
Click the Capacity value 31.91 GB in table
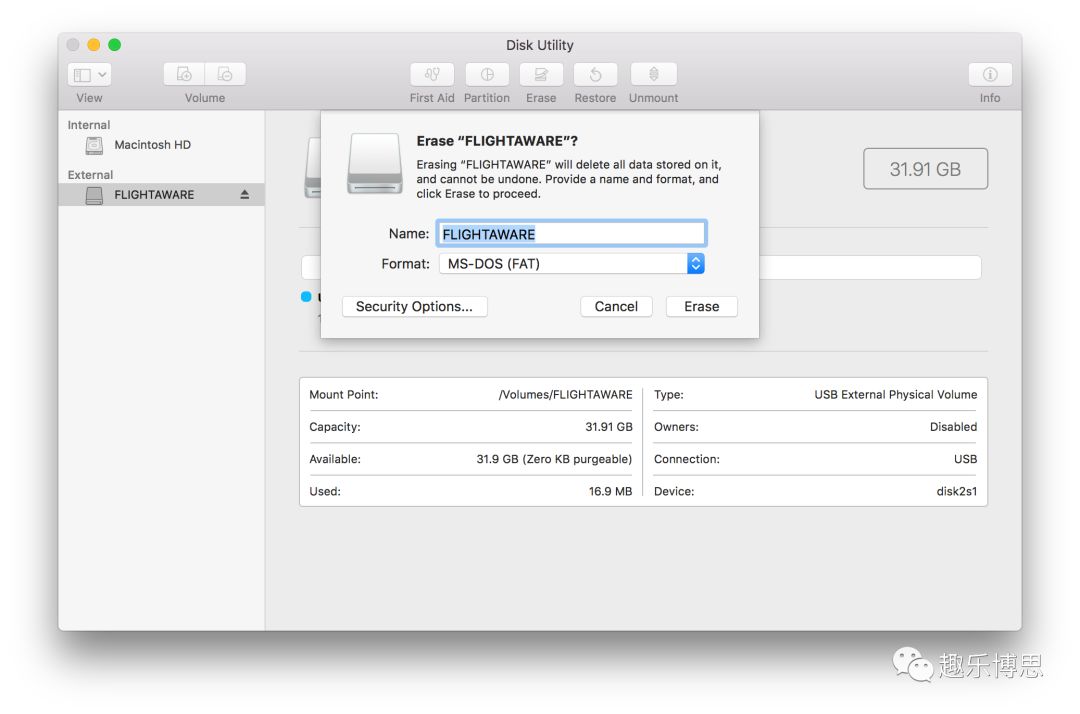click(609, 427)
